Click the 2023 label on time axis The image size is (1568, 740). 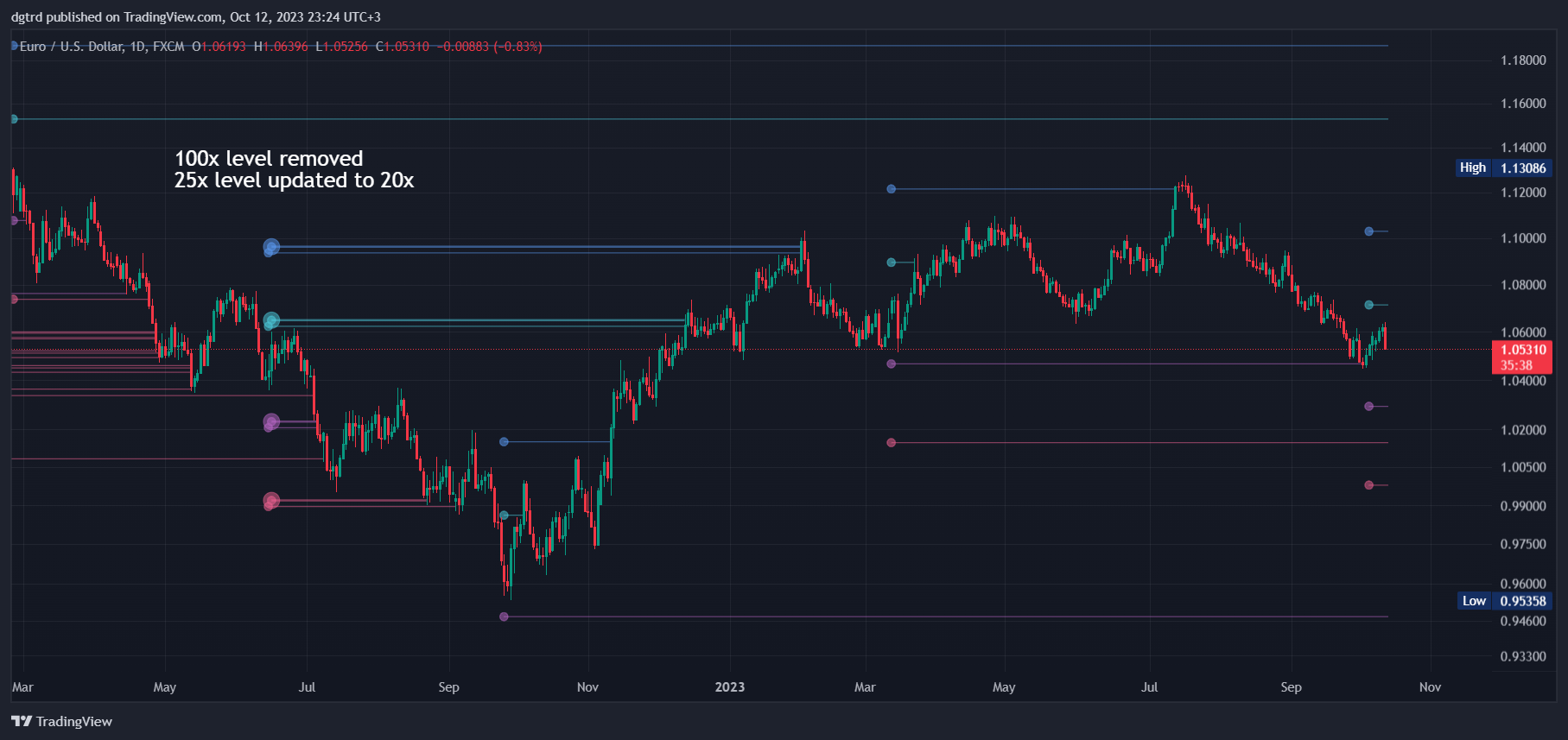click(730, 687)
